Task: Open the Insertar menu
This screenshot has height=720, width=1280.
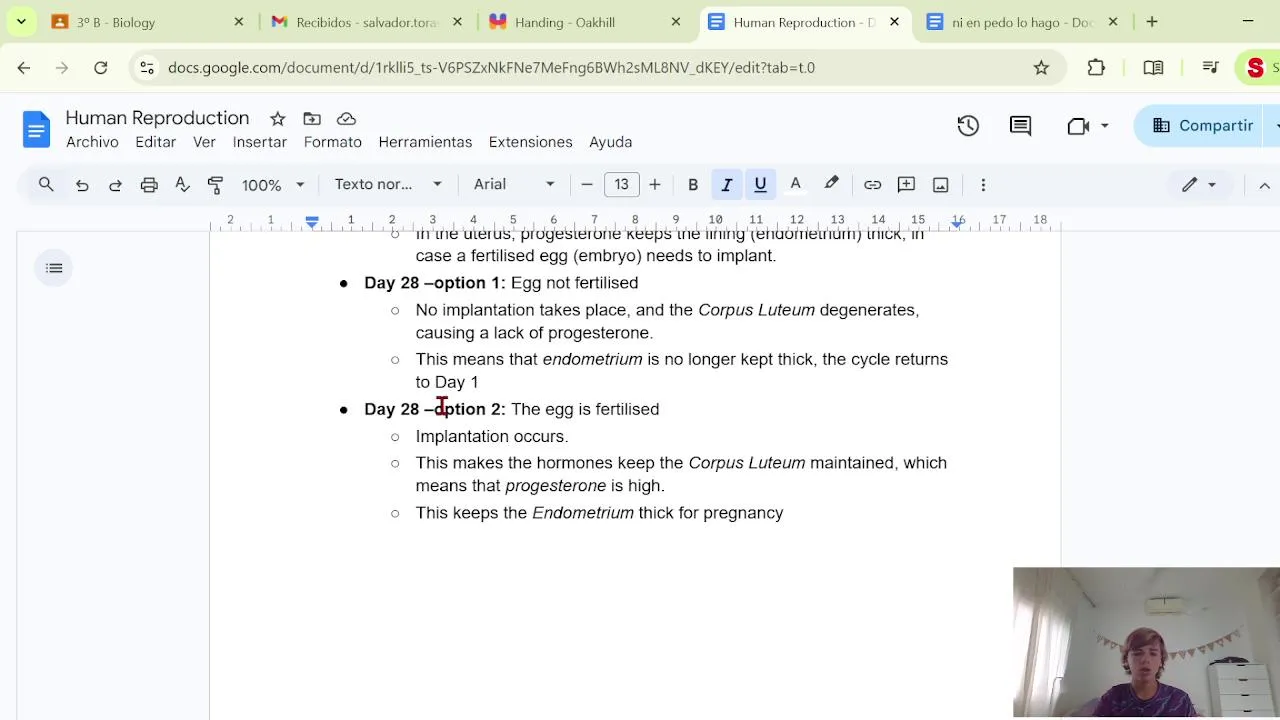Action: pos(260,142)
